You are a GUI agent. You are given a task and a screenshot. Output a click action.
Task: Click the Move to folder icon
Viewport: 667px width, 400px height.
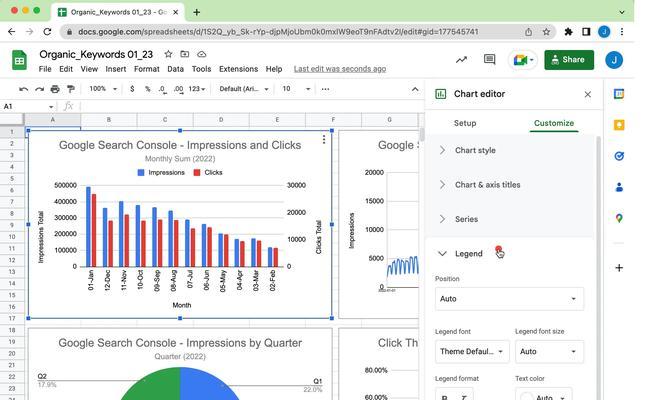pos(185,54)
